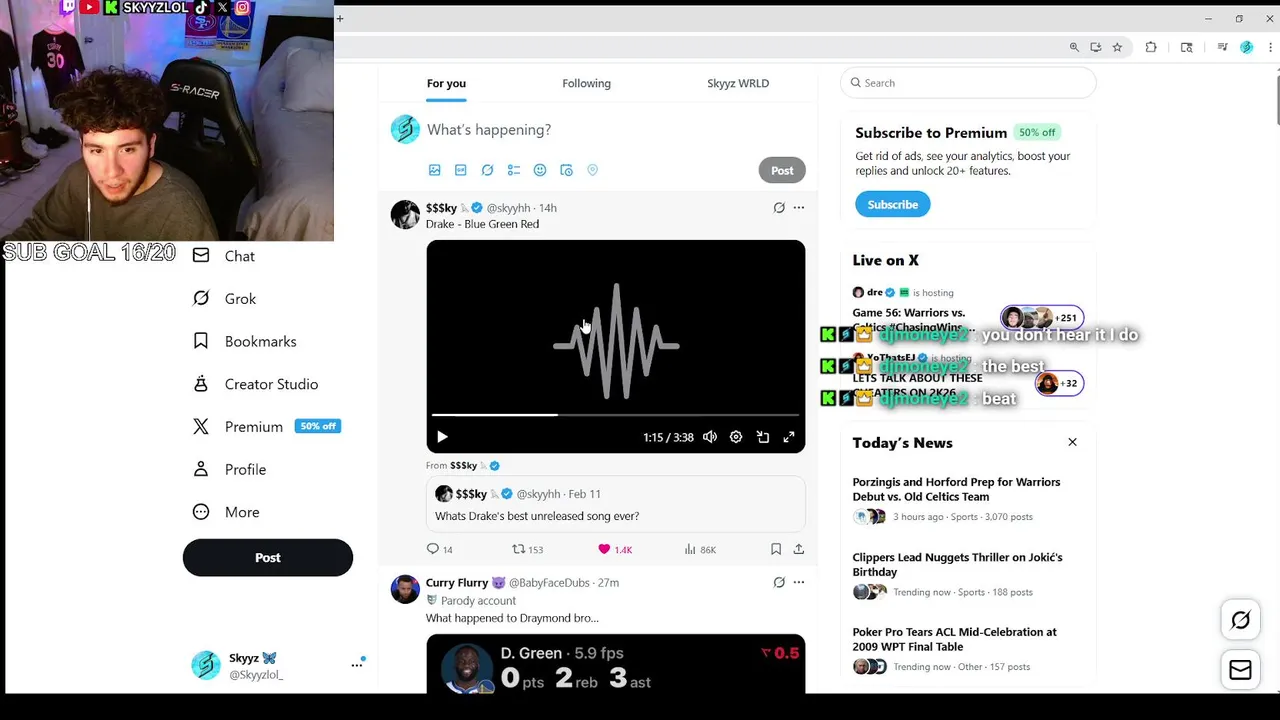Open Profile in the sidebar
This screenshot has height=720, width=1280.
click(230, 469)
